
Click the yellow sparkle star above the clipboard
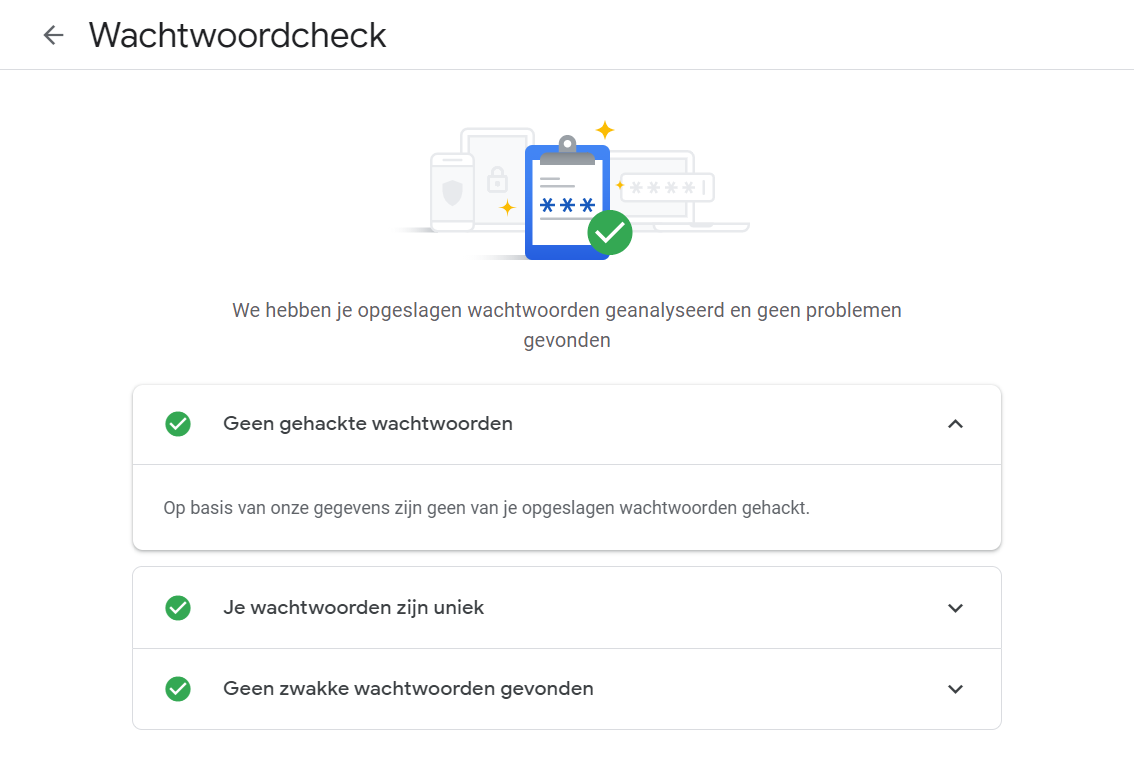(x=604, y=130)
